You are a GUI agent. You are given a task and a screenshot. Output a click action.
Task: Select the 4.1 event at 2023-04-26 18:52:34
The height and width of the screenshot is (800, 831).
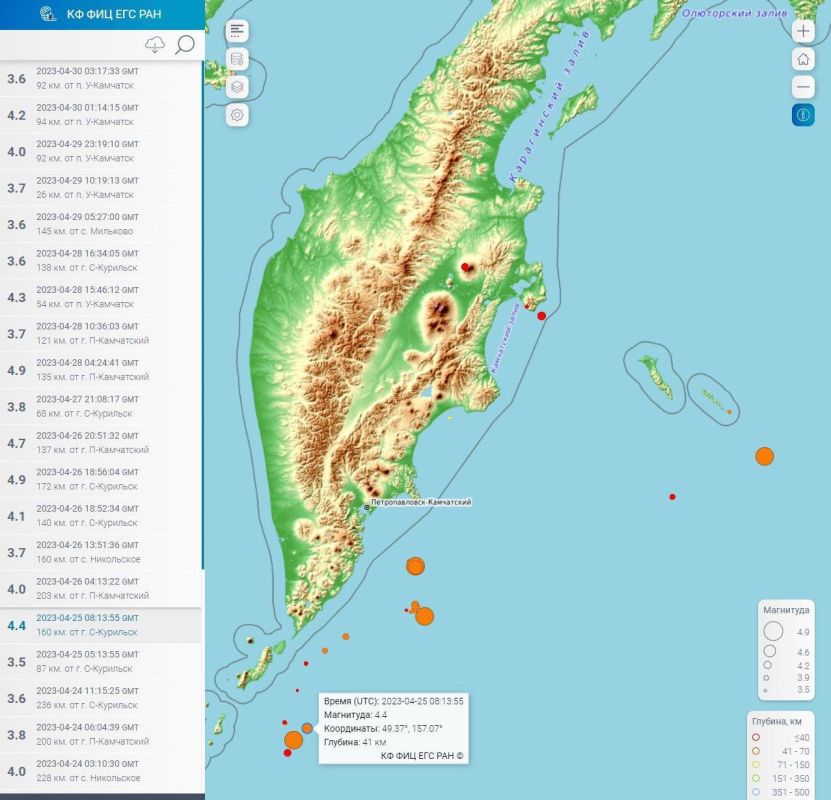click(101, 517)
